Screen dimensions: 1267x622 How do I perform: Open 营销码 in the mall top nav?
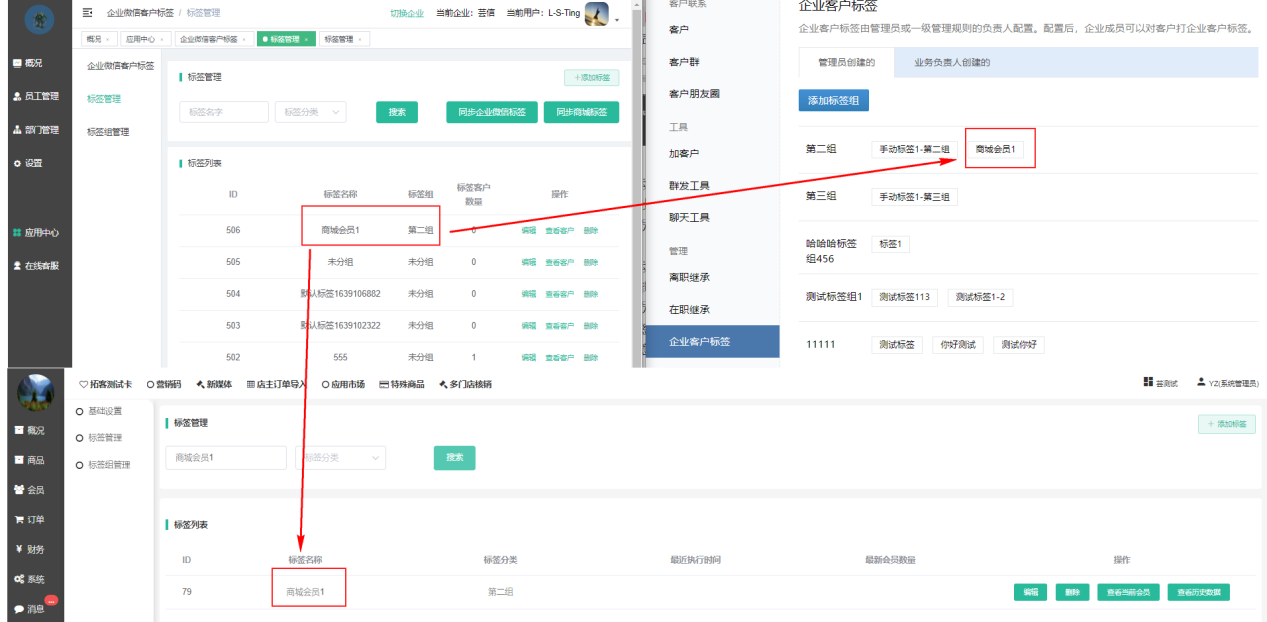(x=164, y=384)
